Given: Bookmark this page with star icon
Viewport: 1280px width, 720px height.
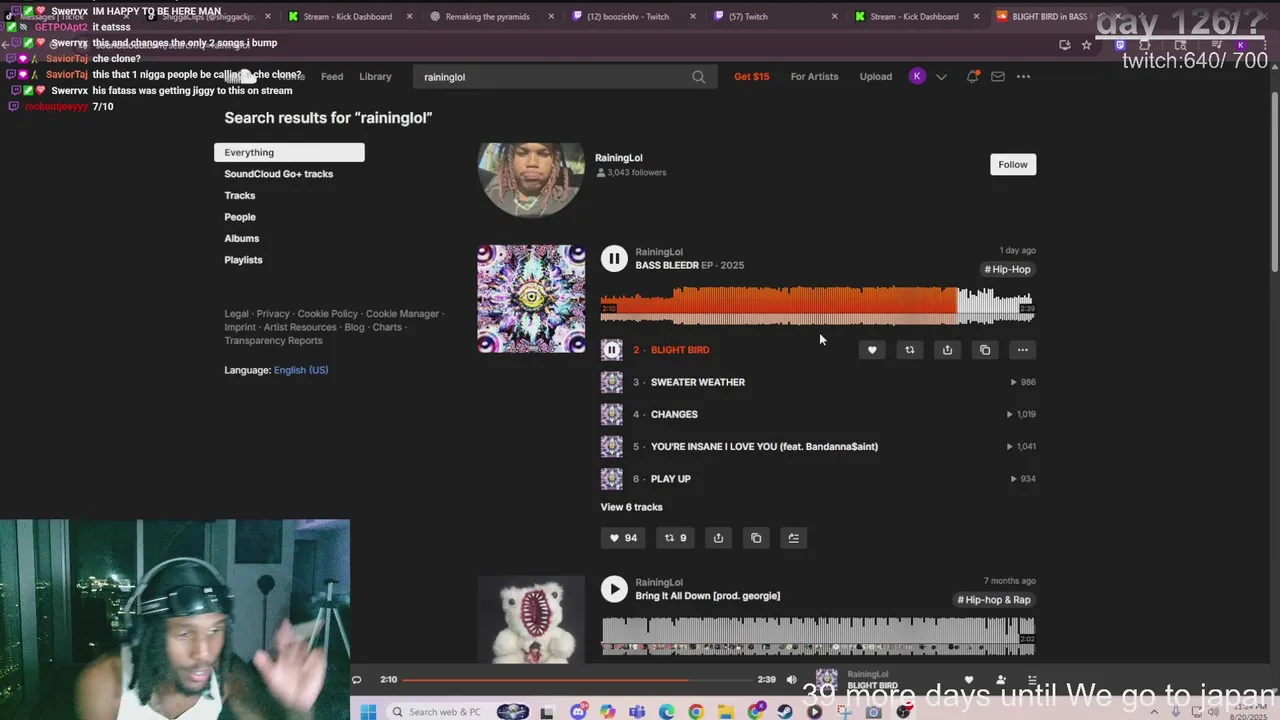Looking at the screenshot, I should point(1086,45).
